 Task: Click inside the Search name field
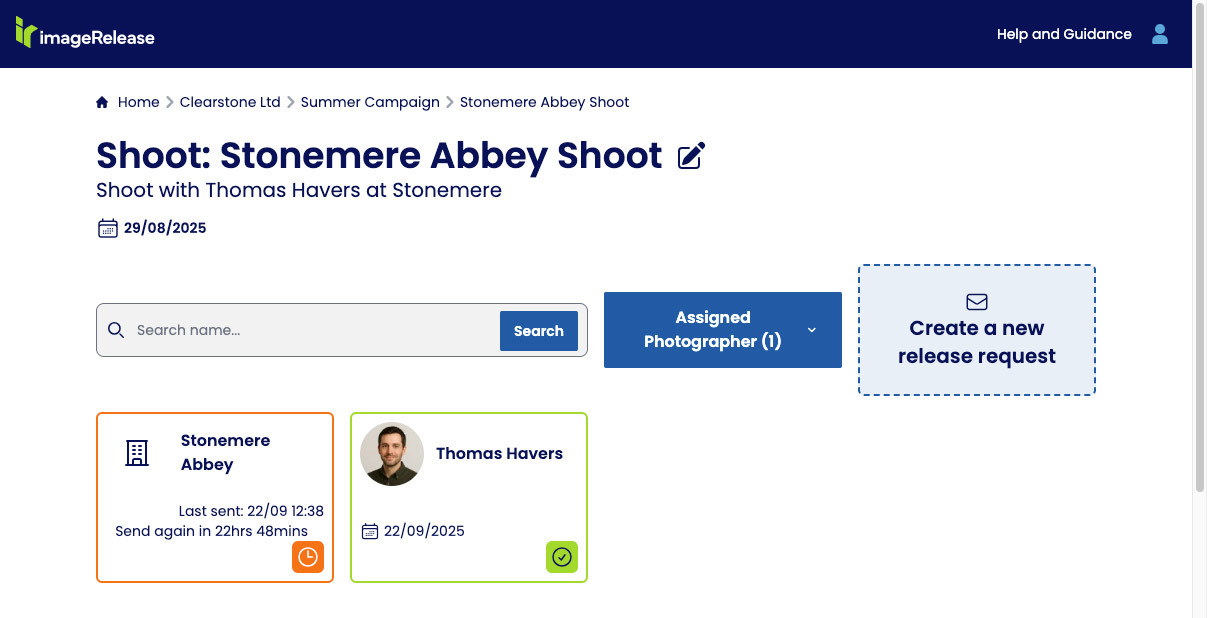[300, 329]
